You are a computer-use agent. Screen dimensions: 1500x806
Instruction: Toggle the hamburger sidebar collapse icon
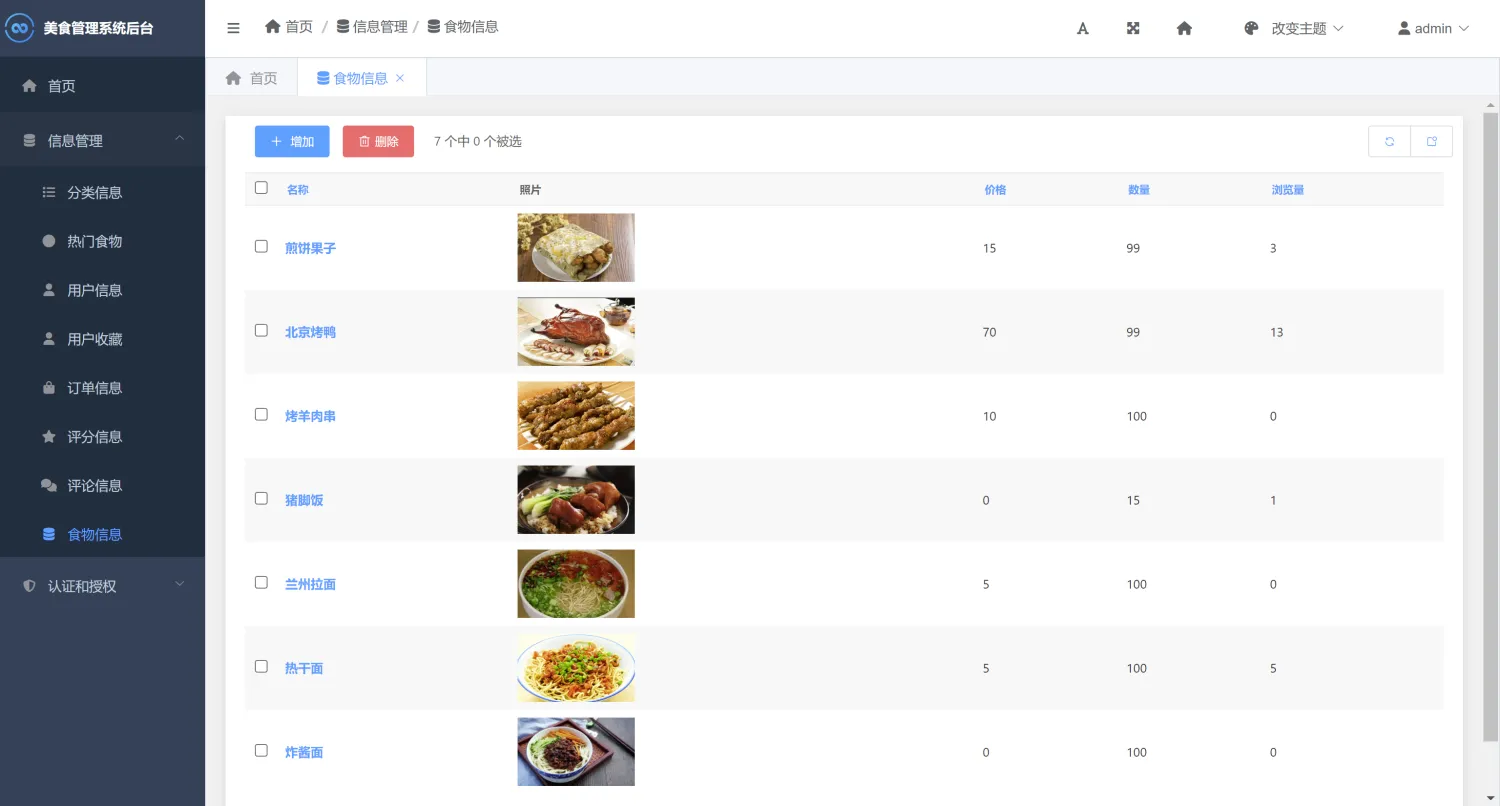pos(233,28)
